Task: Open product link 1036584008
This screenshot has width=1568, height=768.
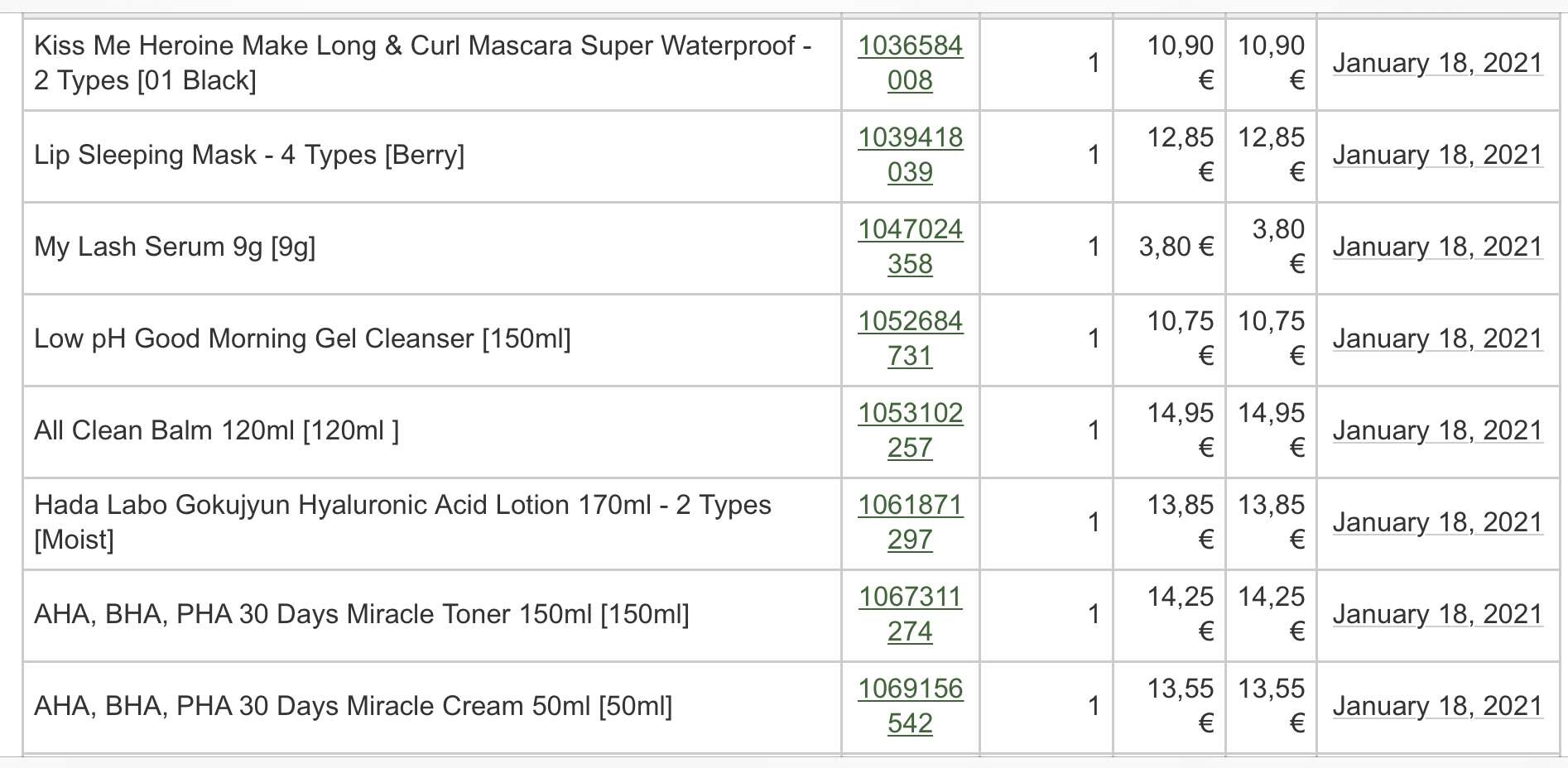Action: coord(910,63)
